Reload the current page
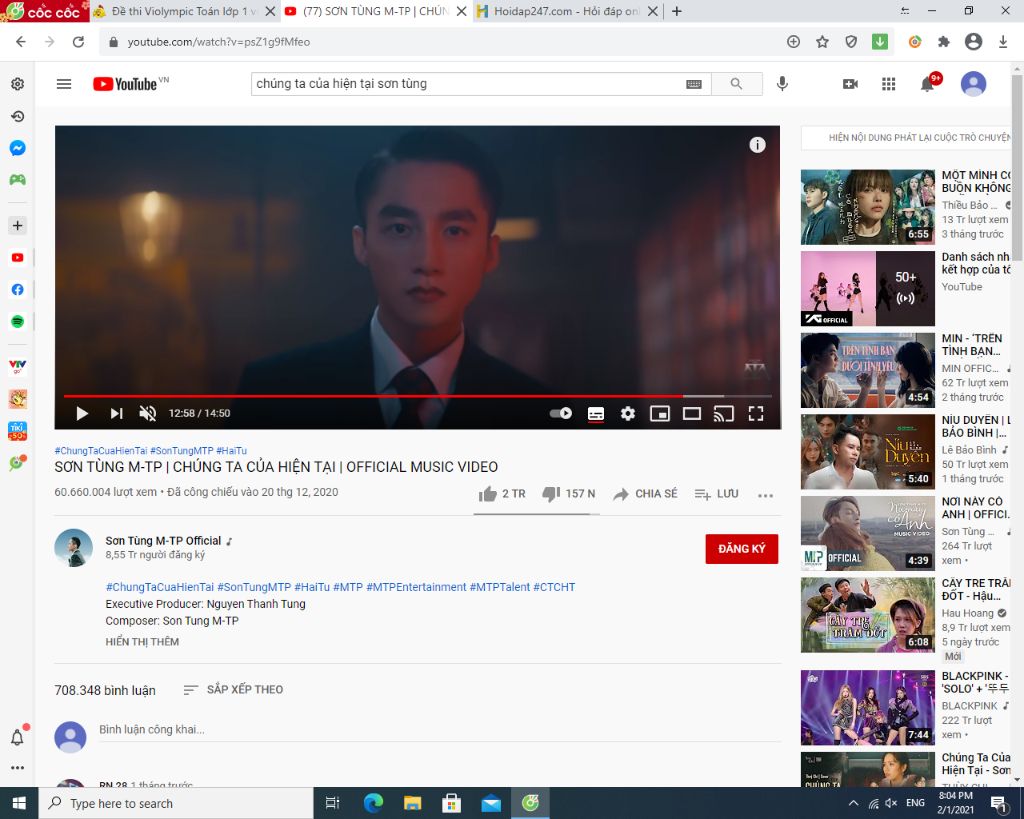1024x819 pixels. 78,42
